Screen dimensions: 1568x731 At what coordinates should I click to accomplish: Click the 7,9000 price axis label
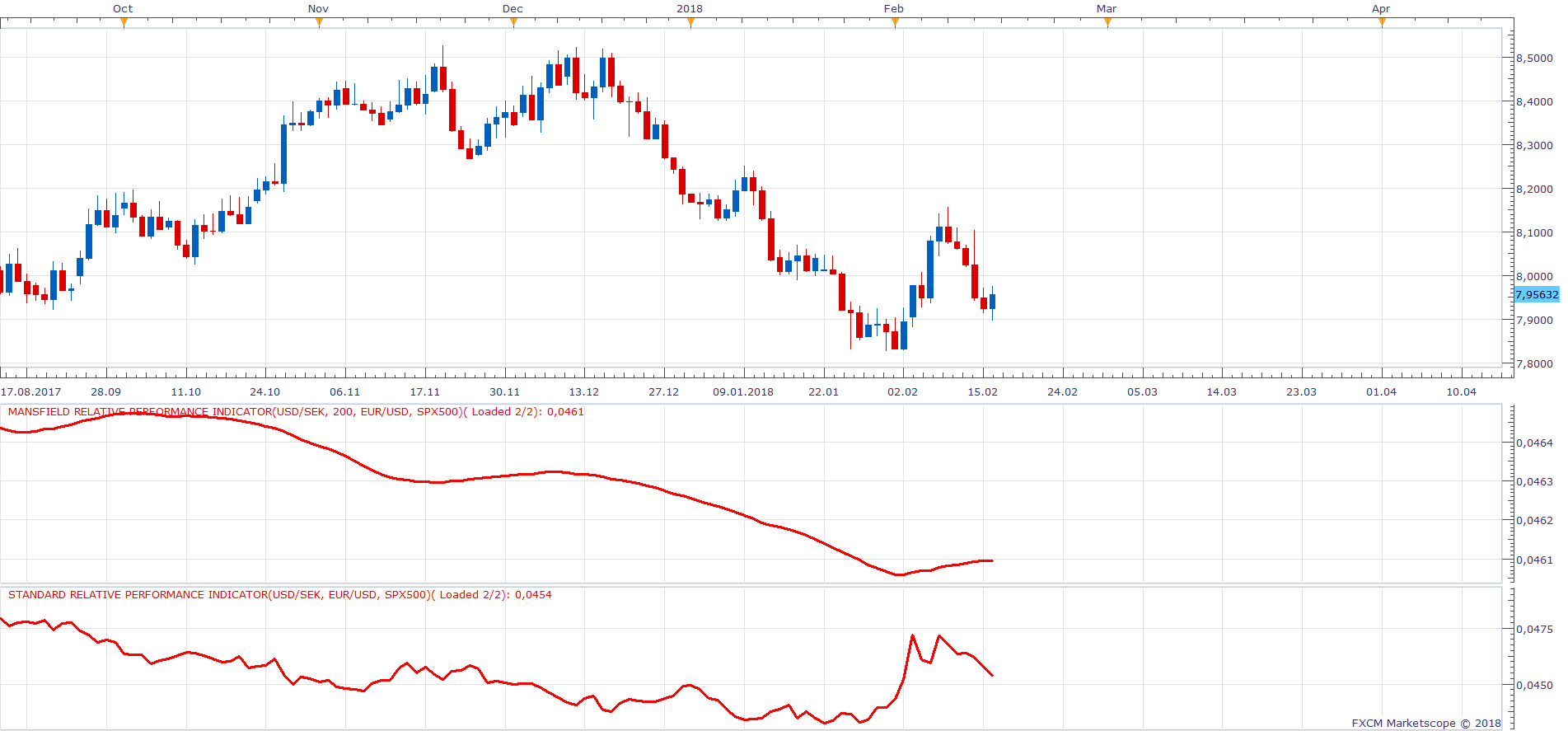click(x=1534, y=320)
